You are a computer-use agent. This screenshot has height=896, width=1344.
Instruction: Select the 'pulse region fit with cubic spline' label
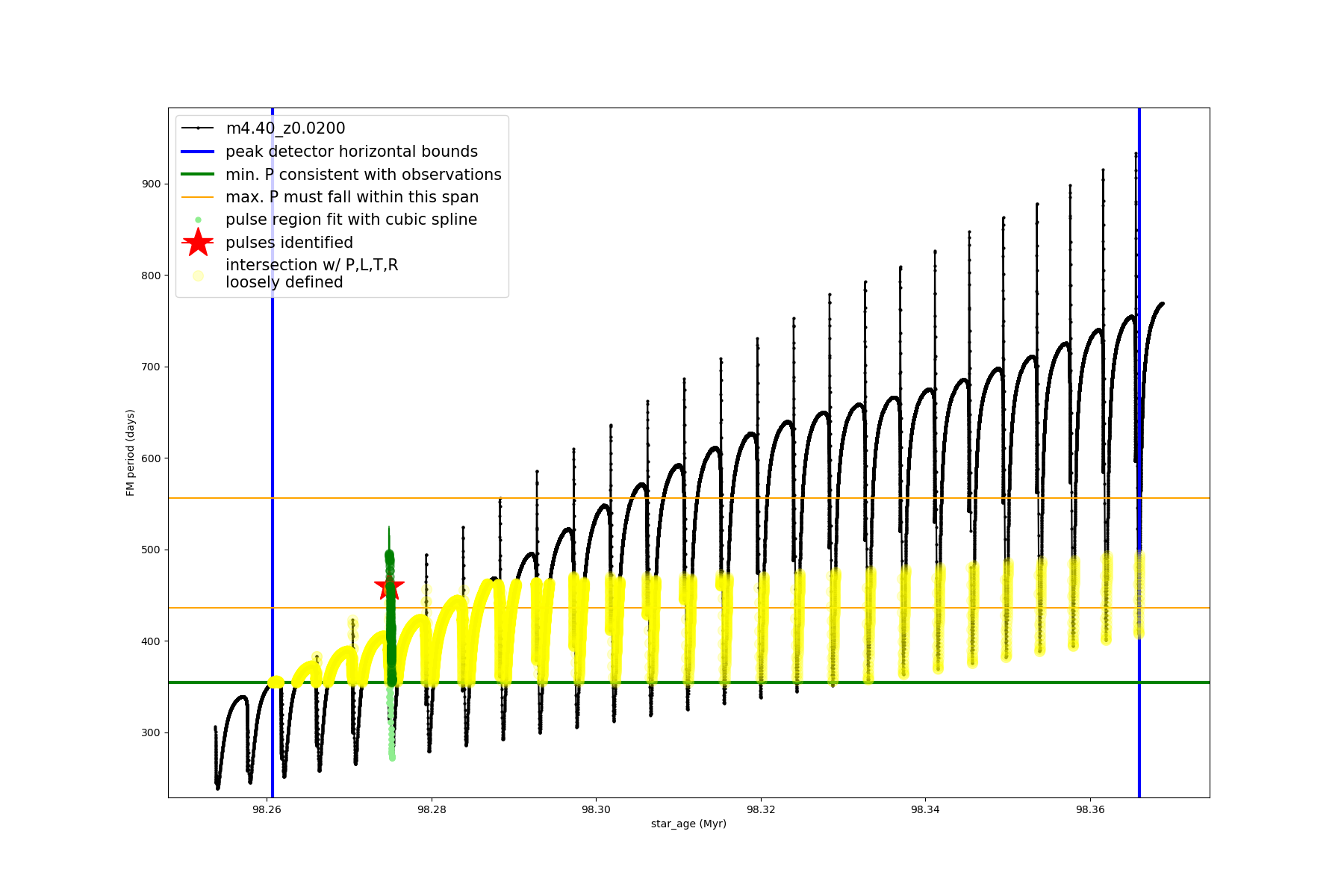351,220
